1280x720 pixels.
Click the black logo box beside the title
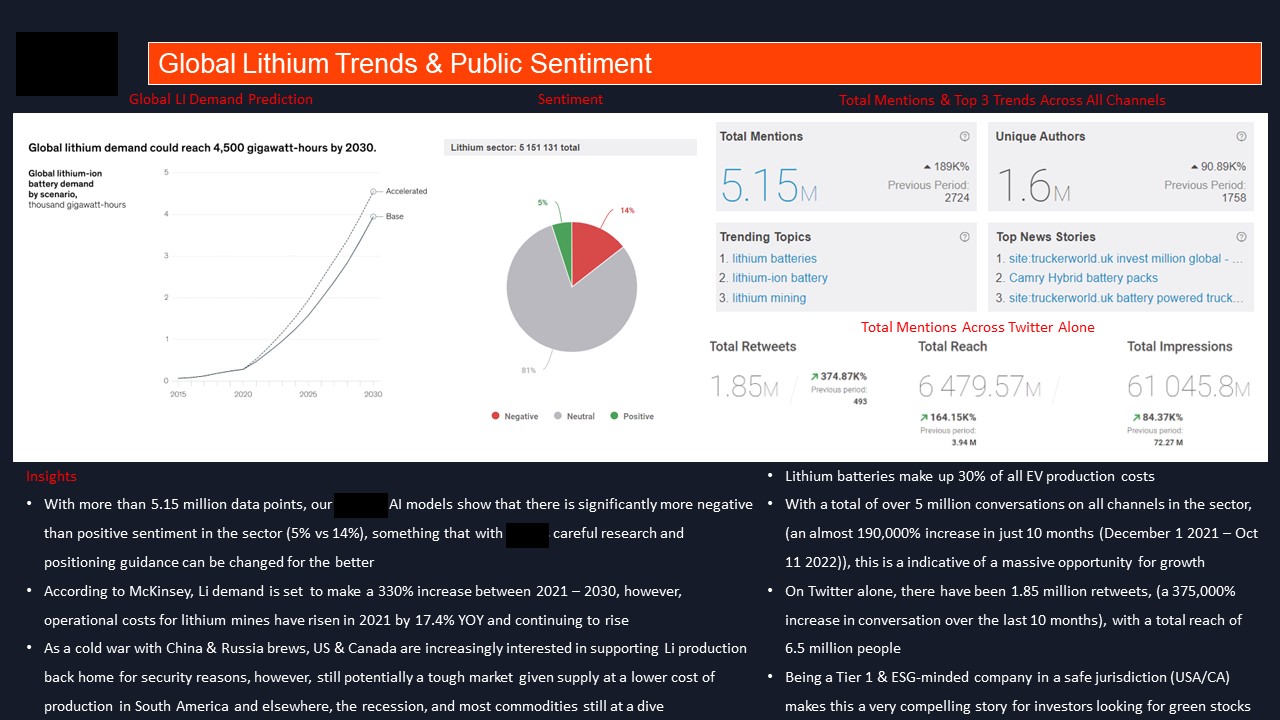67,64
